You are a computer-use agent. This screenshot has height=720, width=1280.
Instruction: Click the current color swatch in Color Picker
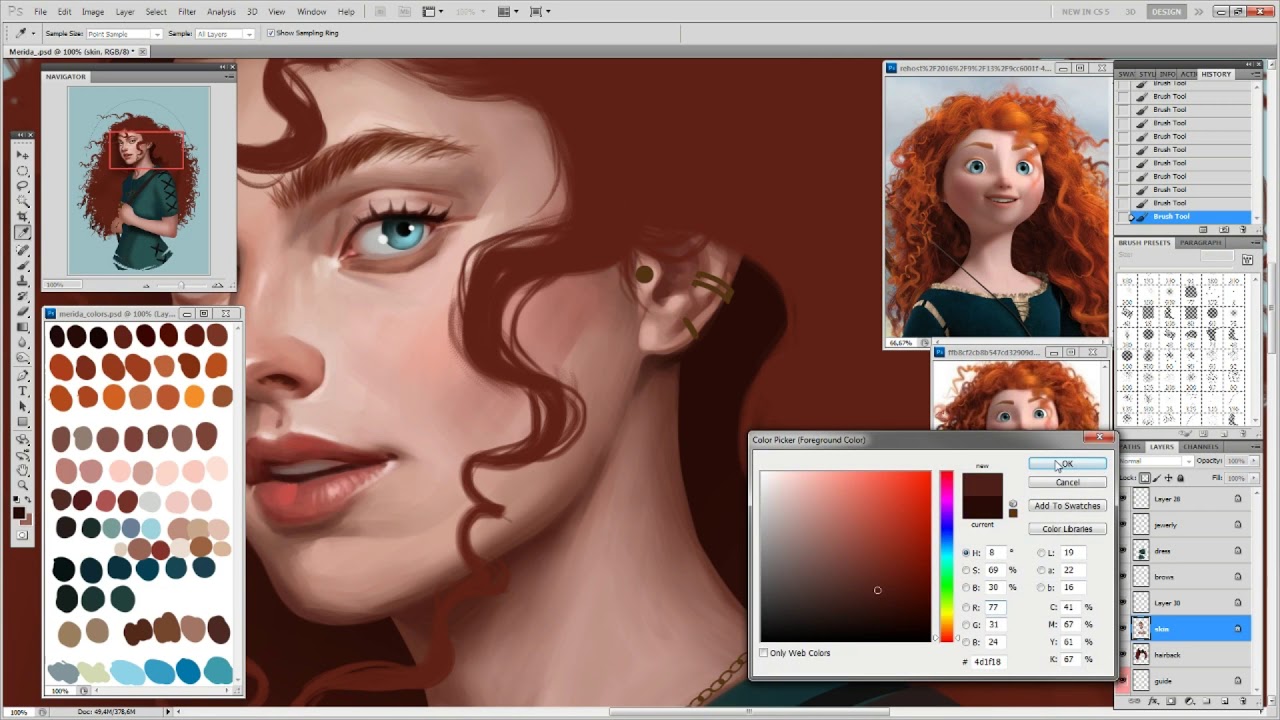pyautogui.click(x=982, y=508)
